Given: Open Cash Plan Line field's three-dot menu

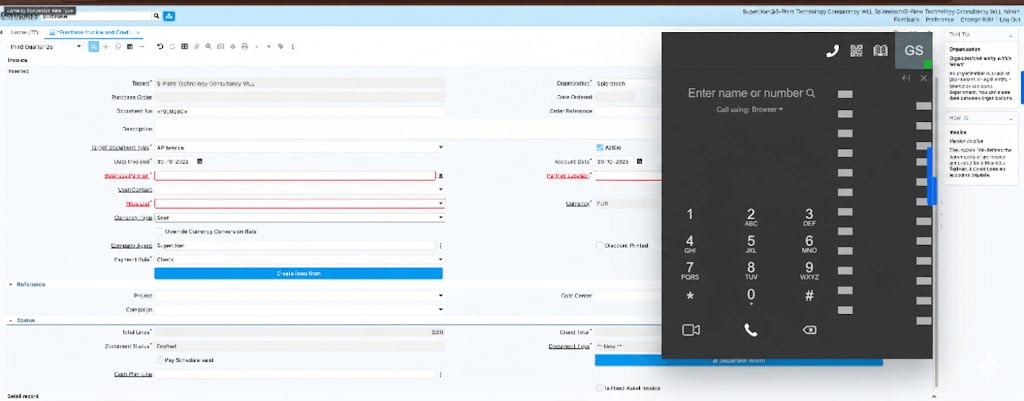Looking at the screenshot, I should 441,374.
